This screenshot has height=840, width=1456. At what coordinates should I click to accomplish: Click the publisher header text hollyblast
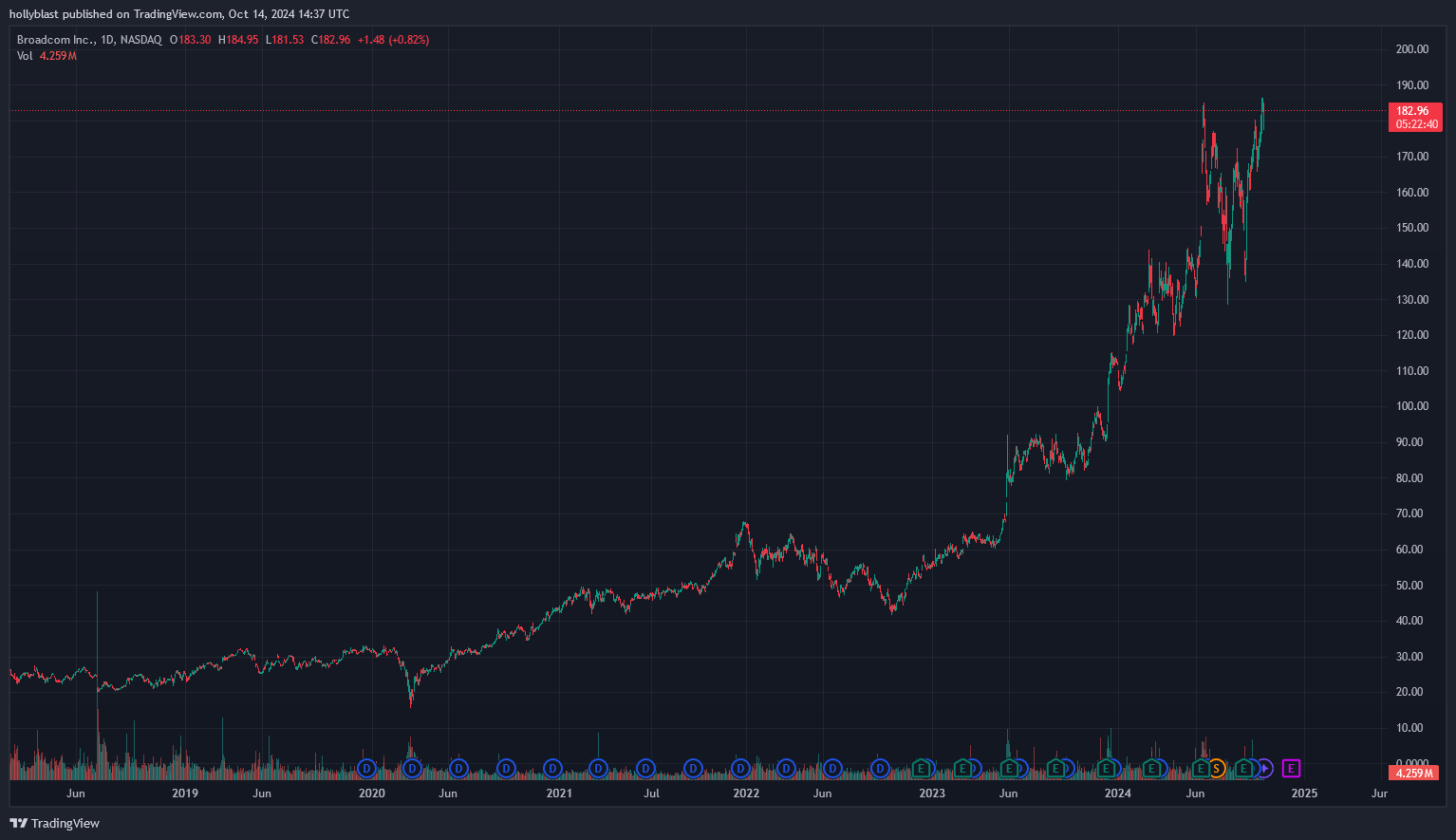pos(33,14)
